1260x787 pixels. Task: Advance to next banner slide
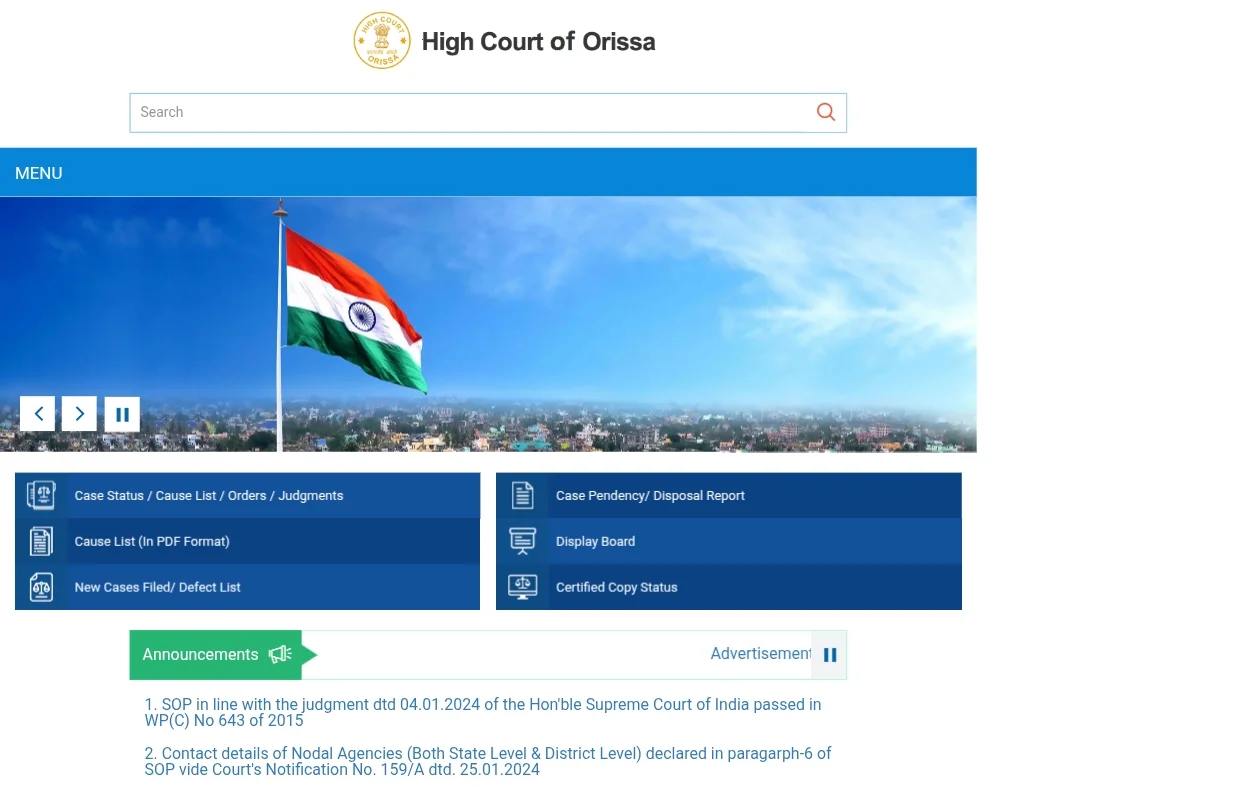[x=80, y=414]
